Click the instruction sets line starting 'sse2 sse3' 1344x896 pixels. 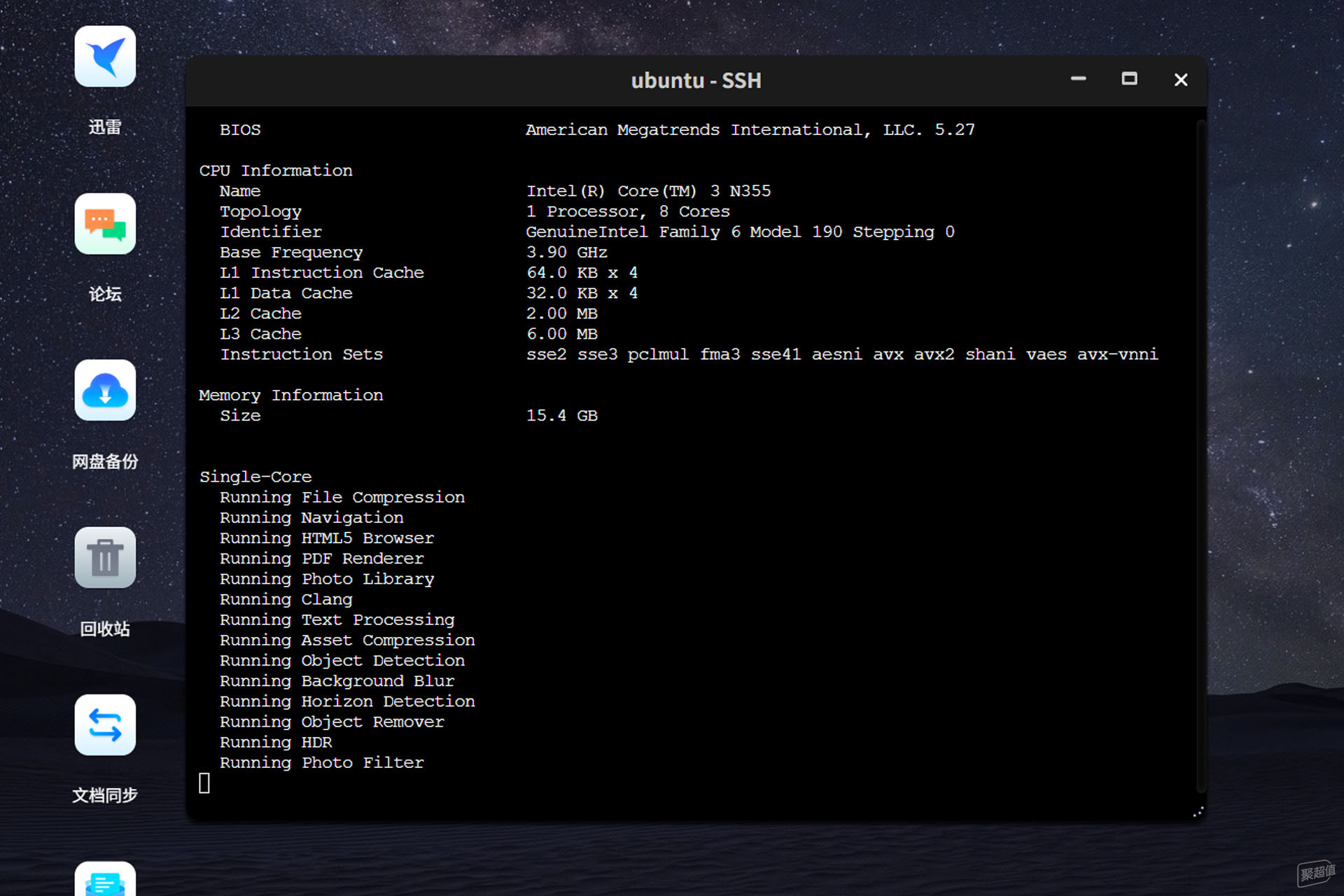coord(842,354)
